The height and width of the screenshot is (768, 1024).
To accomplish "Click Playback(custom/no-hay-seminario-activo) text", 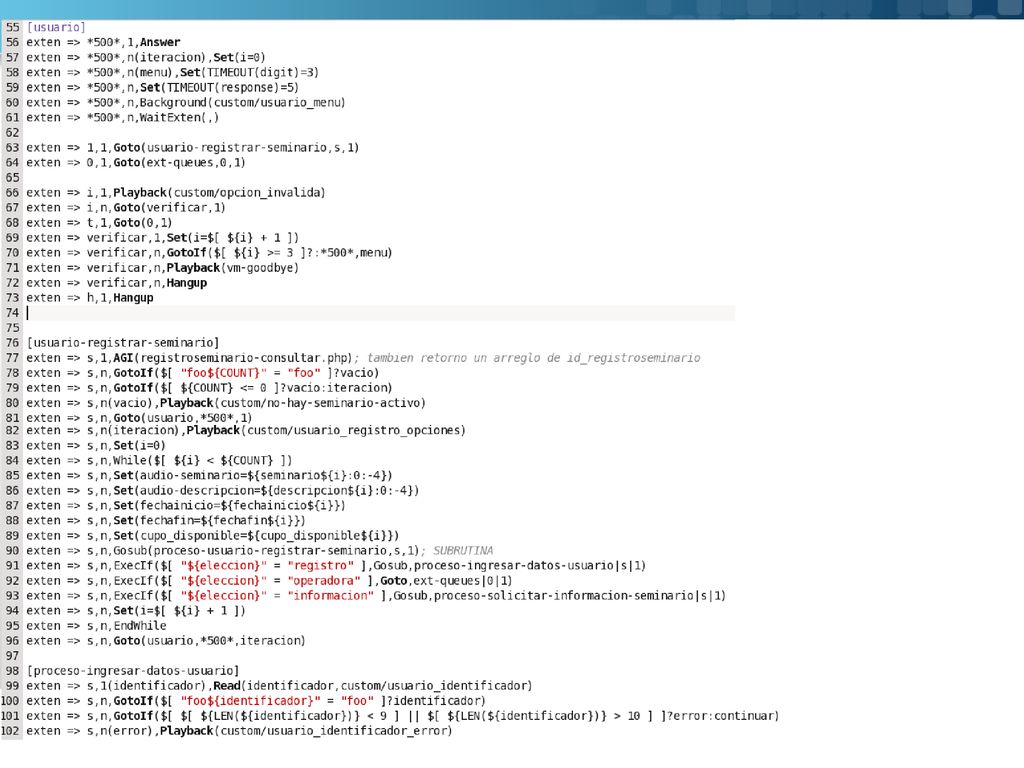I will [x=293, y=403].
